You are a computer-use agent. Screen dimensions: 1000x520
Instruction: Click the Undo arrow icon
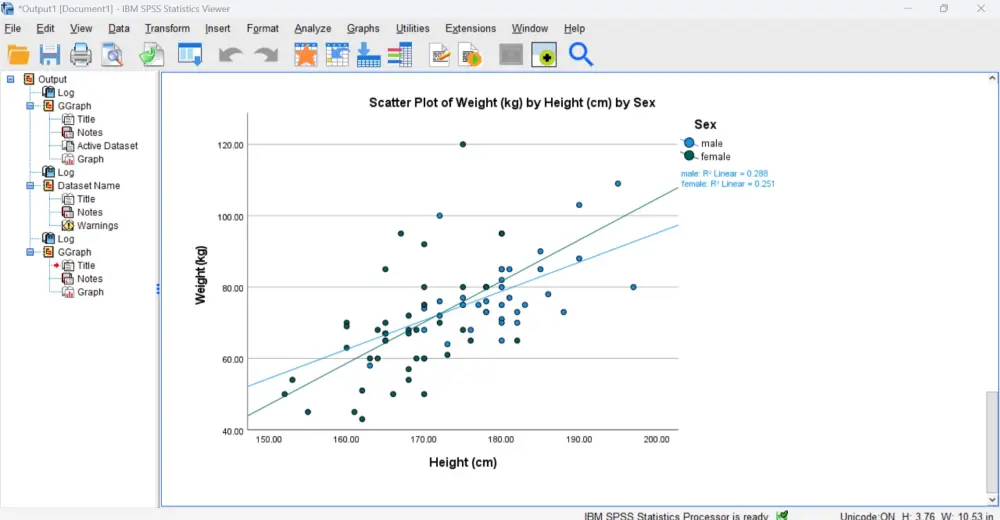coord(230,55)
